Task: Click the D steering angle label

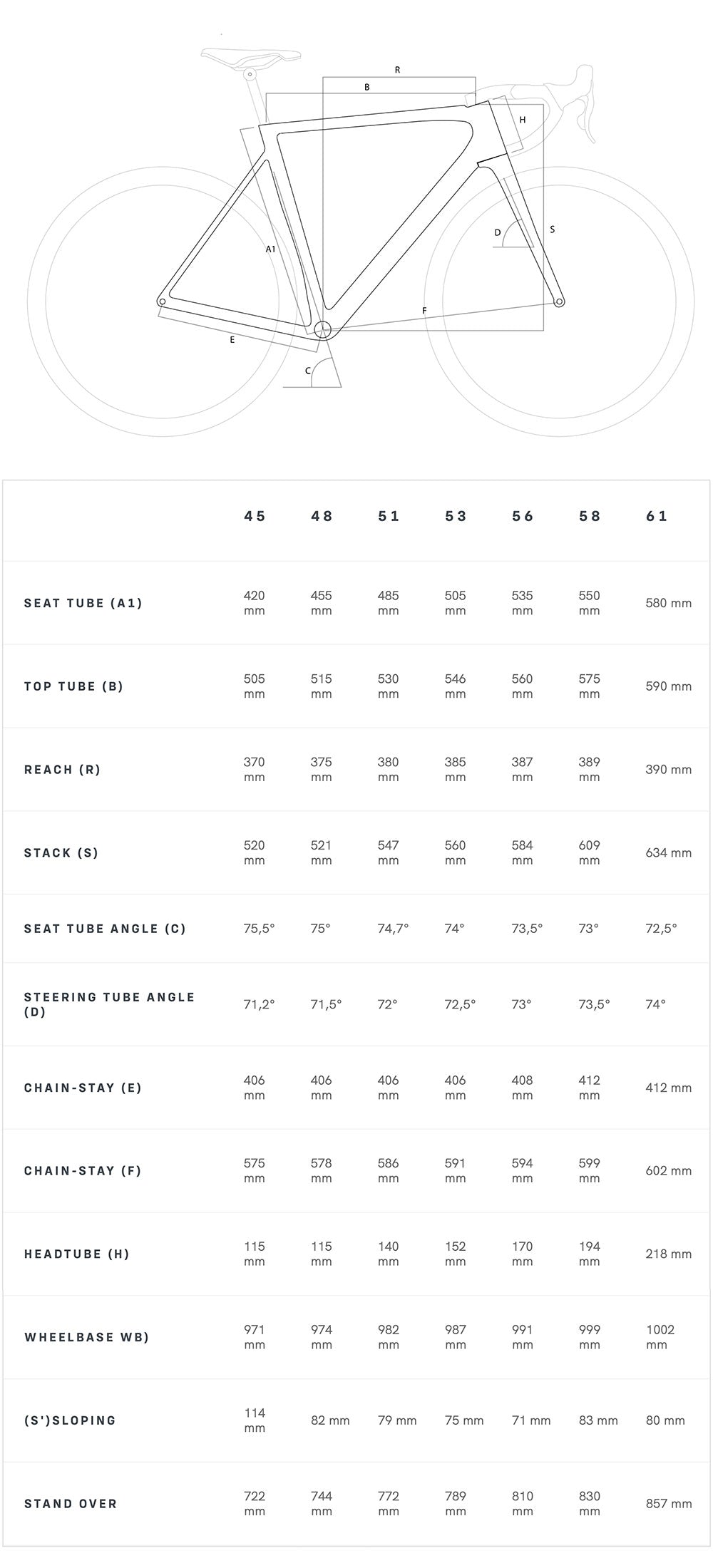Action: coord(498,232)
